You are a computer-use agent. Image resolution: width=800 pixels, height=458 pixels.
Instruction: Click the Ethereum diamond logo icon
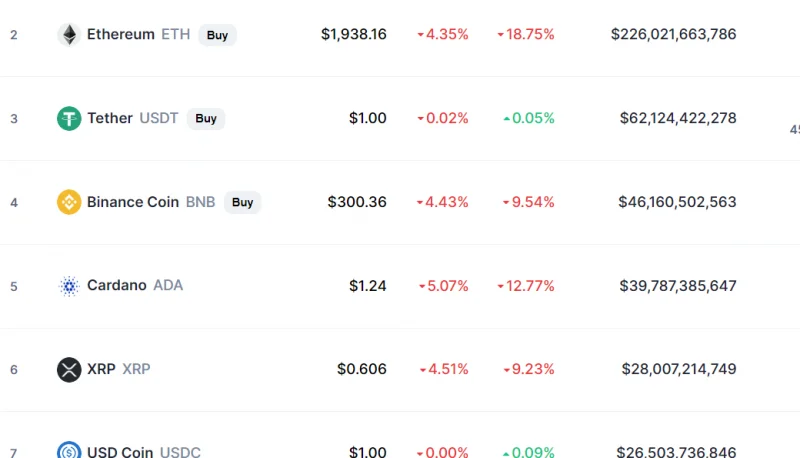tap(69, 35)
